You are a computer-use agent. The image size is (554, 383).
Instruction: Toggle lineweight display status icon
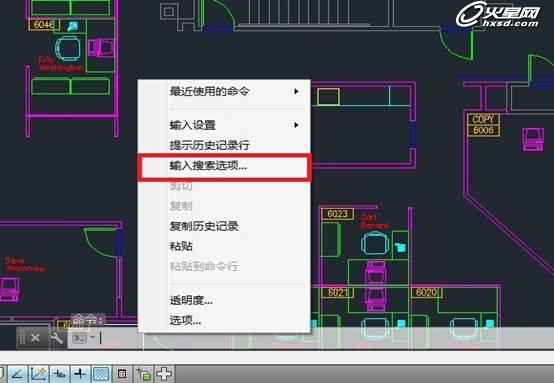[80, 374]
